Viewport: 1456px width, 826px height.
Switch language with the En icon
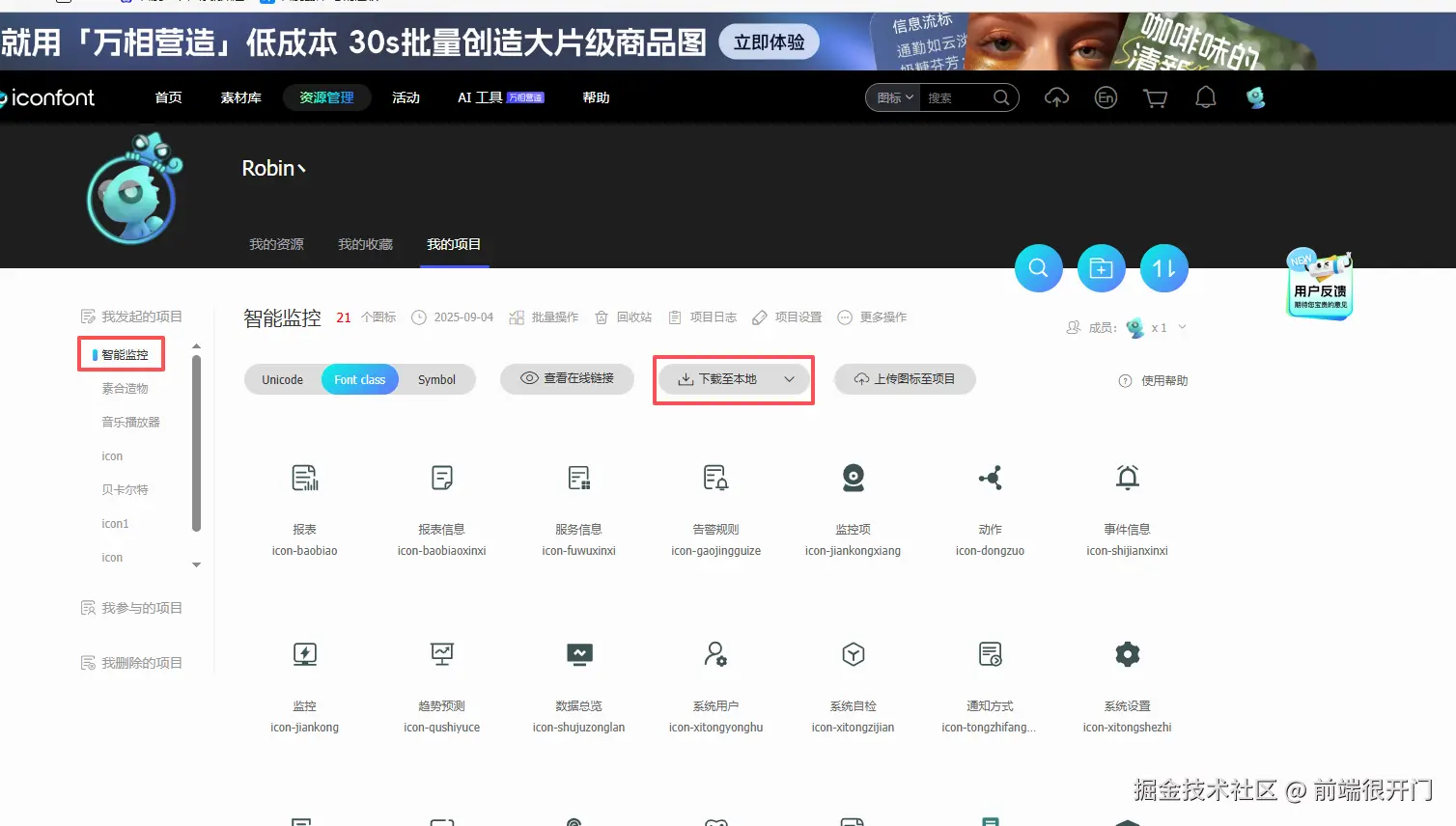(1106, 97)
